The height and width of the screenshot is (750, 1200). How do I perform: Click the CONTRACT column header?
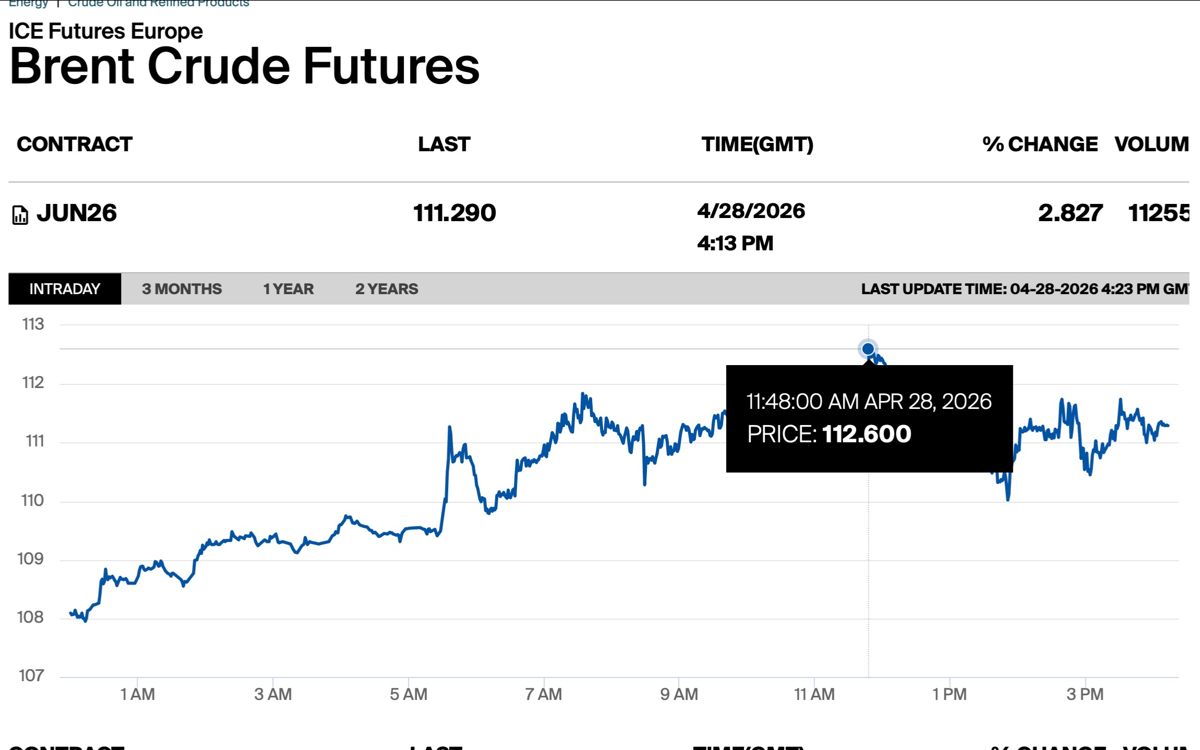(75, 144)
